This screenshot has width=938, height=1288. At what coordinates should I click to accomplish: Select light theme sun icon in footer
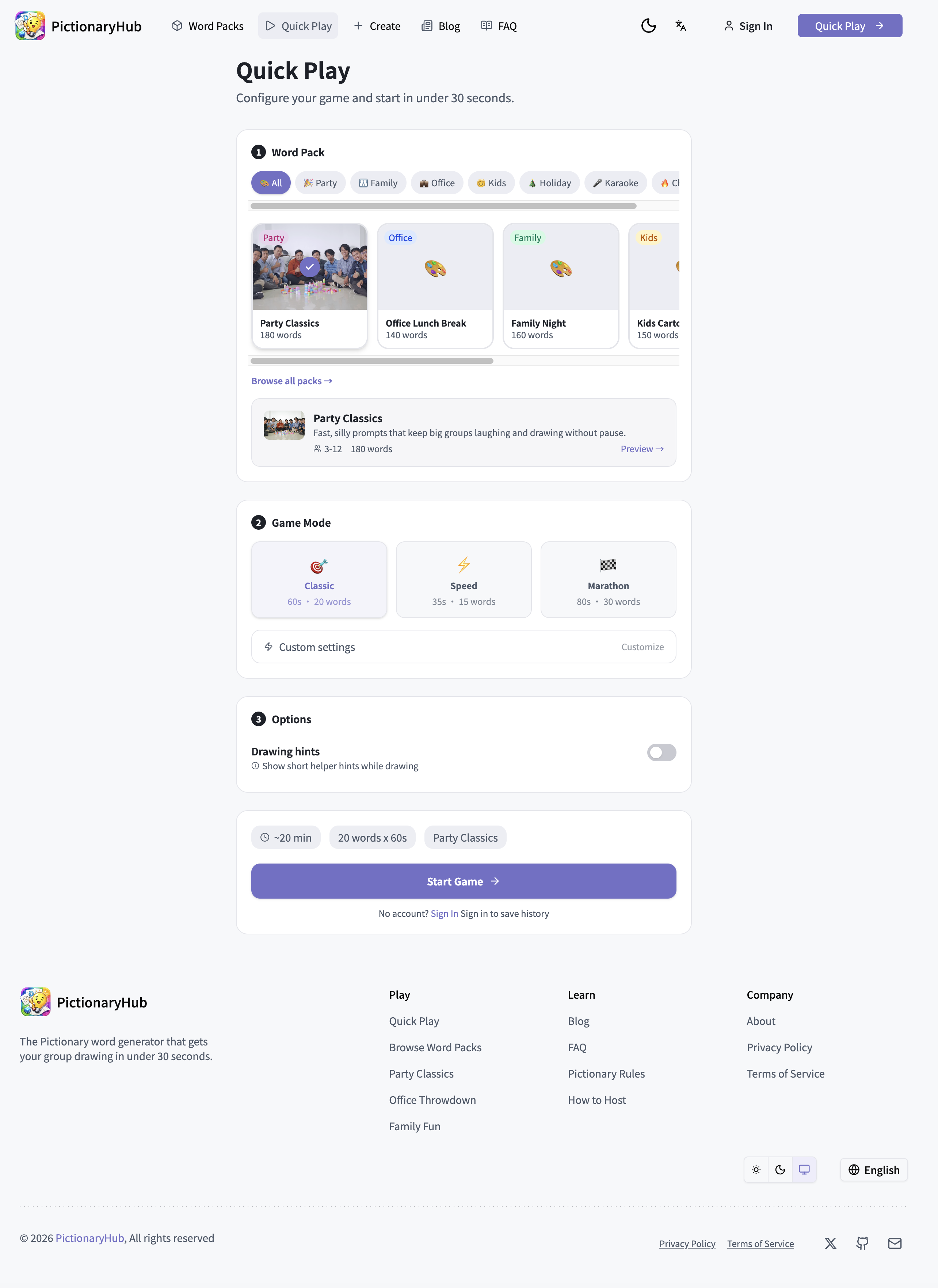(756, 1169)
